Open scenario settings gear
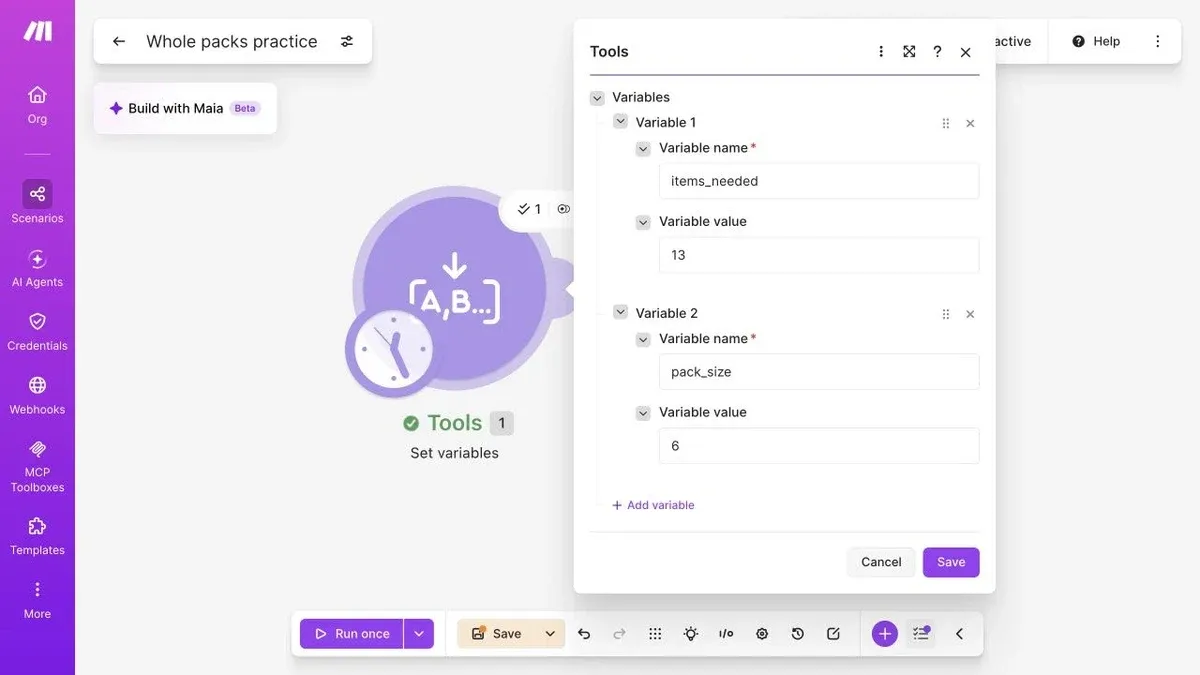1200x675 pixels. click(762, 634)
